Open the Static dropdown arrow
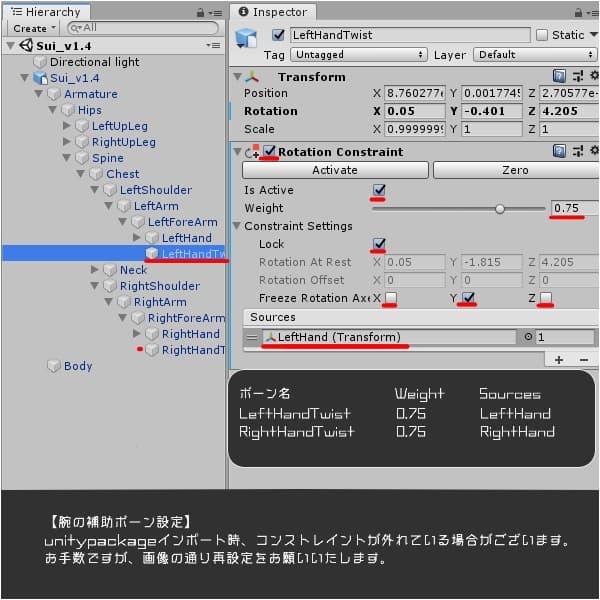Image resolution: width=600 pixels, height=600 pixels. (594, 35)
